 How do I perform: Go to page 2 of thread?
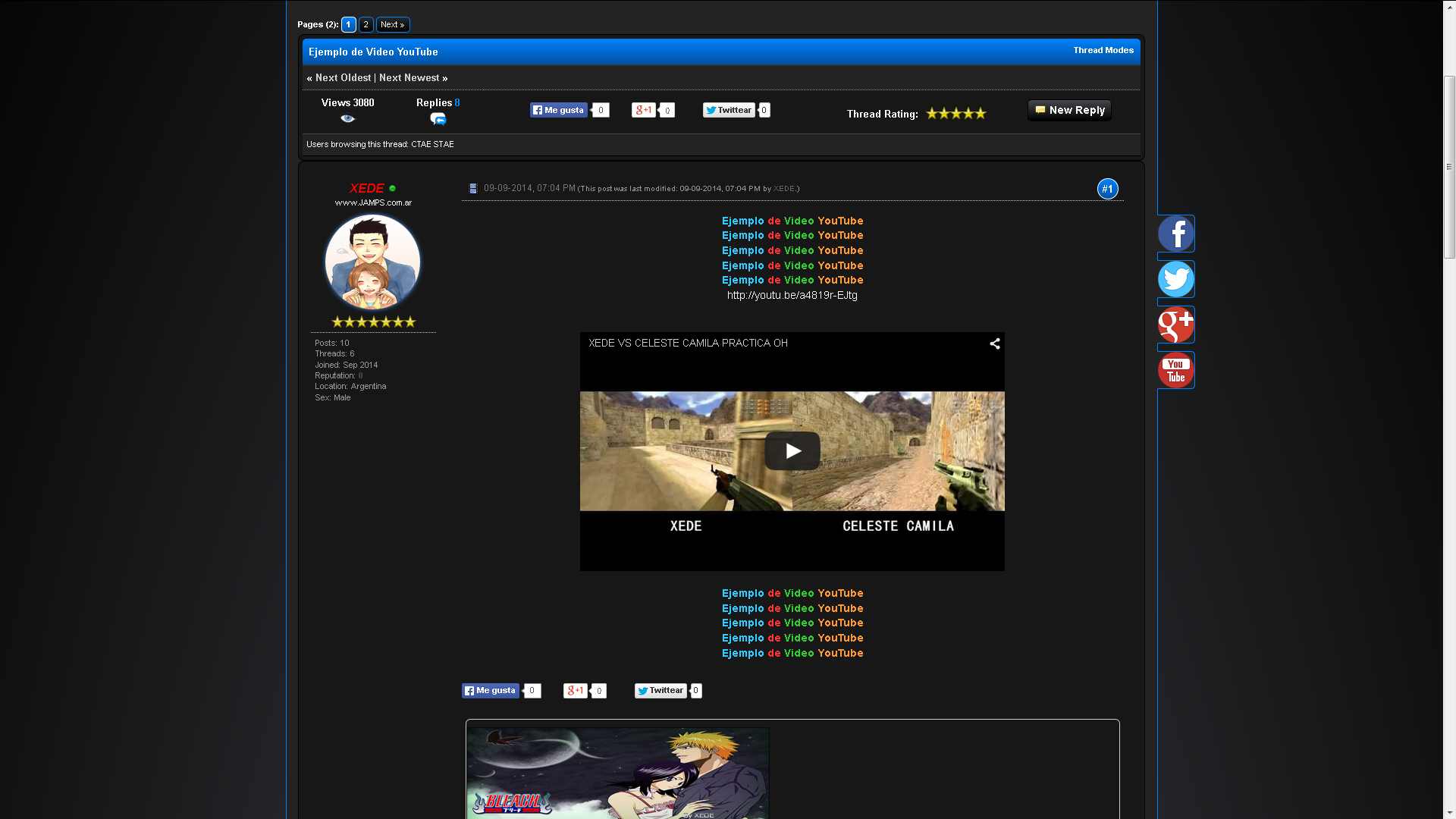point(366,25)
